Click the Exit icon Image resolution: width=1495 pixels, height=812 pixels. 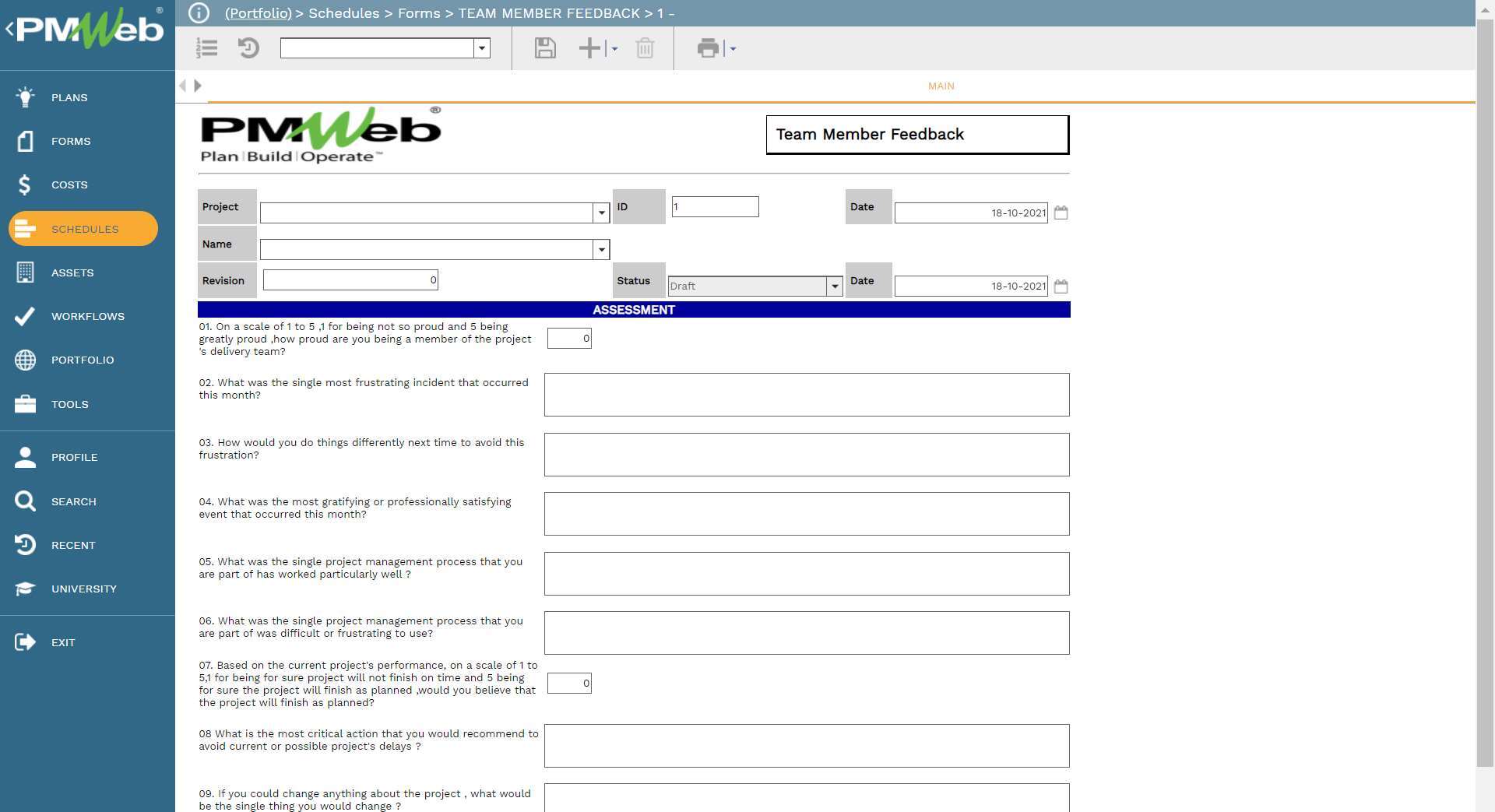pos(25,642)
